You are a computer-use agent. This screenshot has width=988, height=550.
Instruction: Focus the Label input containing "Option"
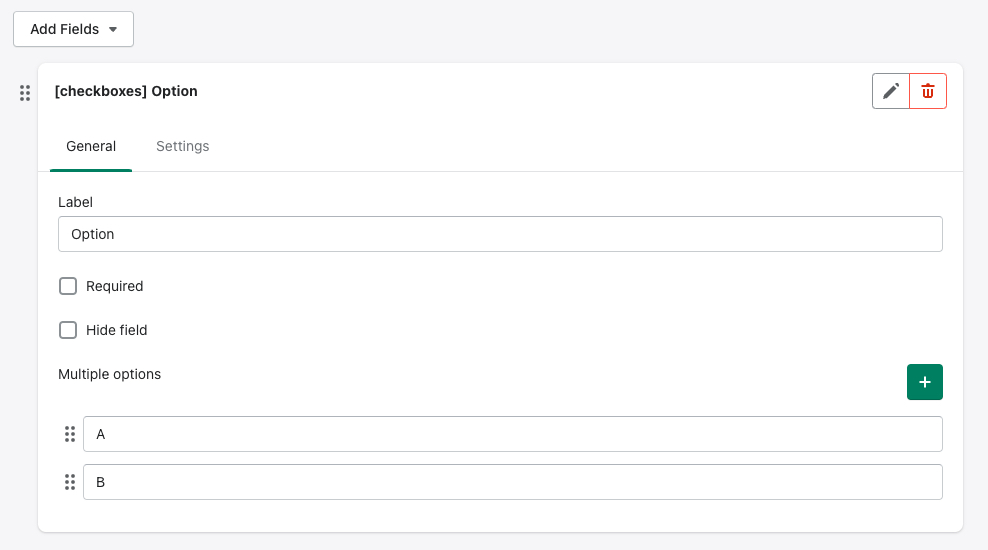(500, 234)
